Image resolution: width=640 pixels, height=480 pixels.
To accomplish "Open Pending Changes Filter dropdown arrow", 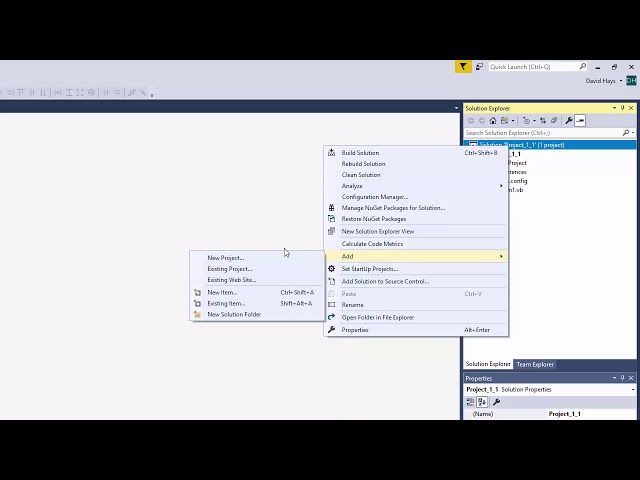I will pyautogui.click(x=534, y=121).
